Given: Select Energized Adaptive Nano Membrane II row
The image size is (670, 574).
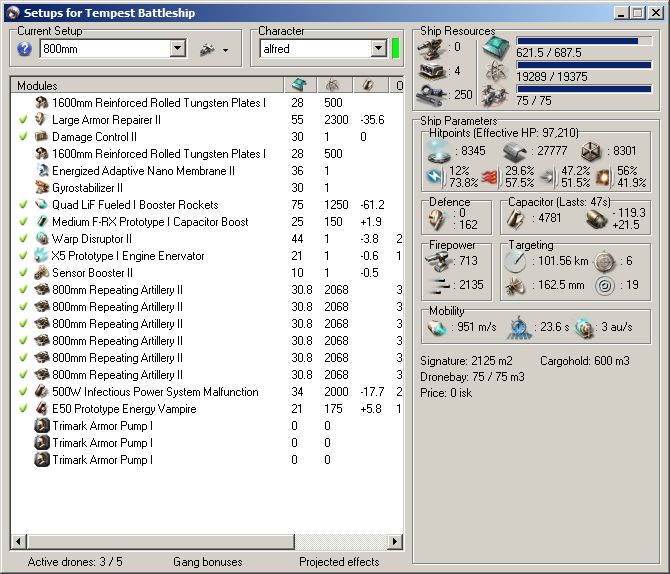Looking at the screenshot, I should tap(143, 171).
